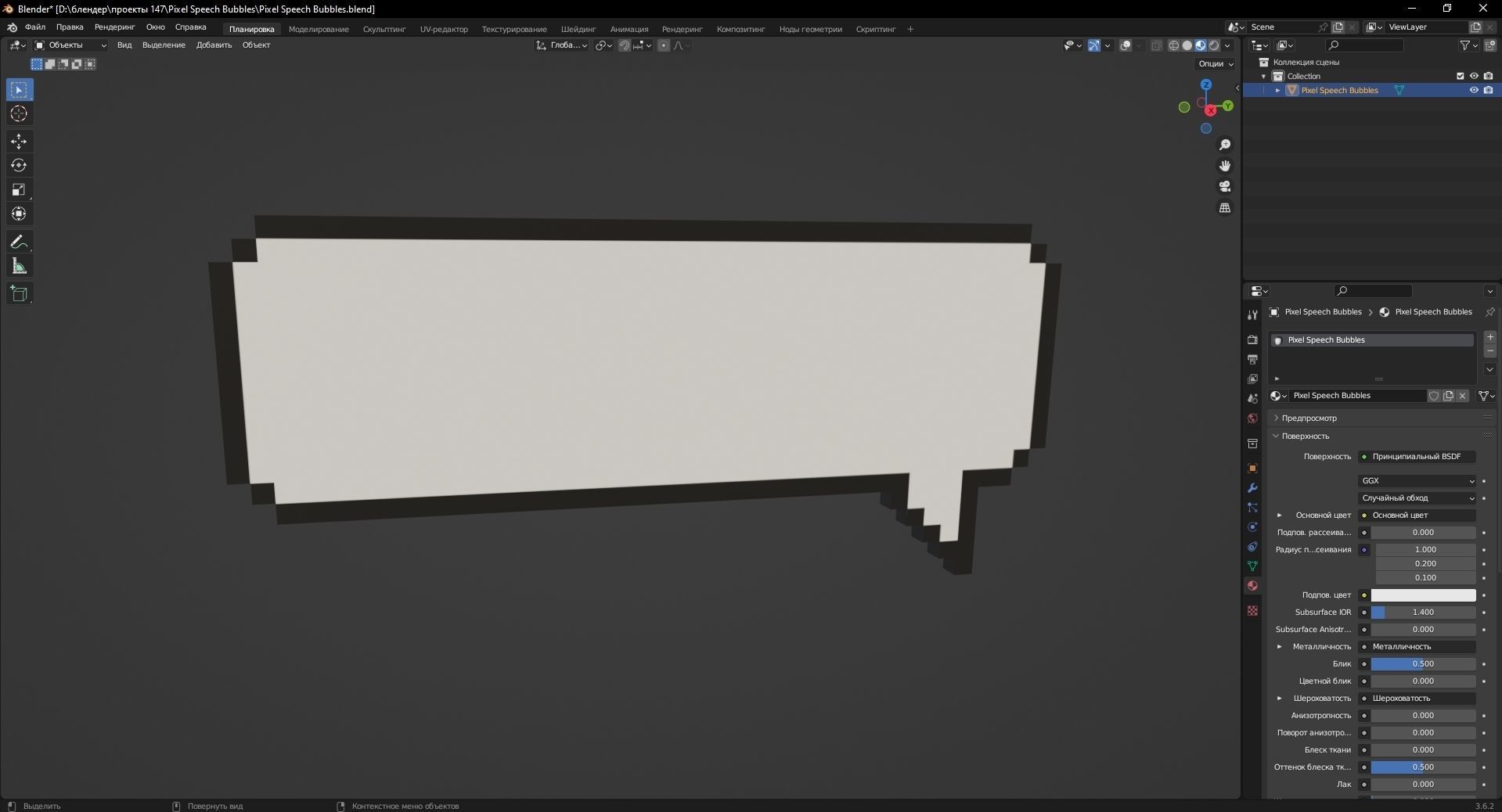Image resolution: width=1502 pixels, height=812 pixels.
Task: Toggle X-ray mode in viewport header
Action: click(1156, 45)
